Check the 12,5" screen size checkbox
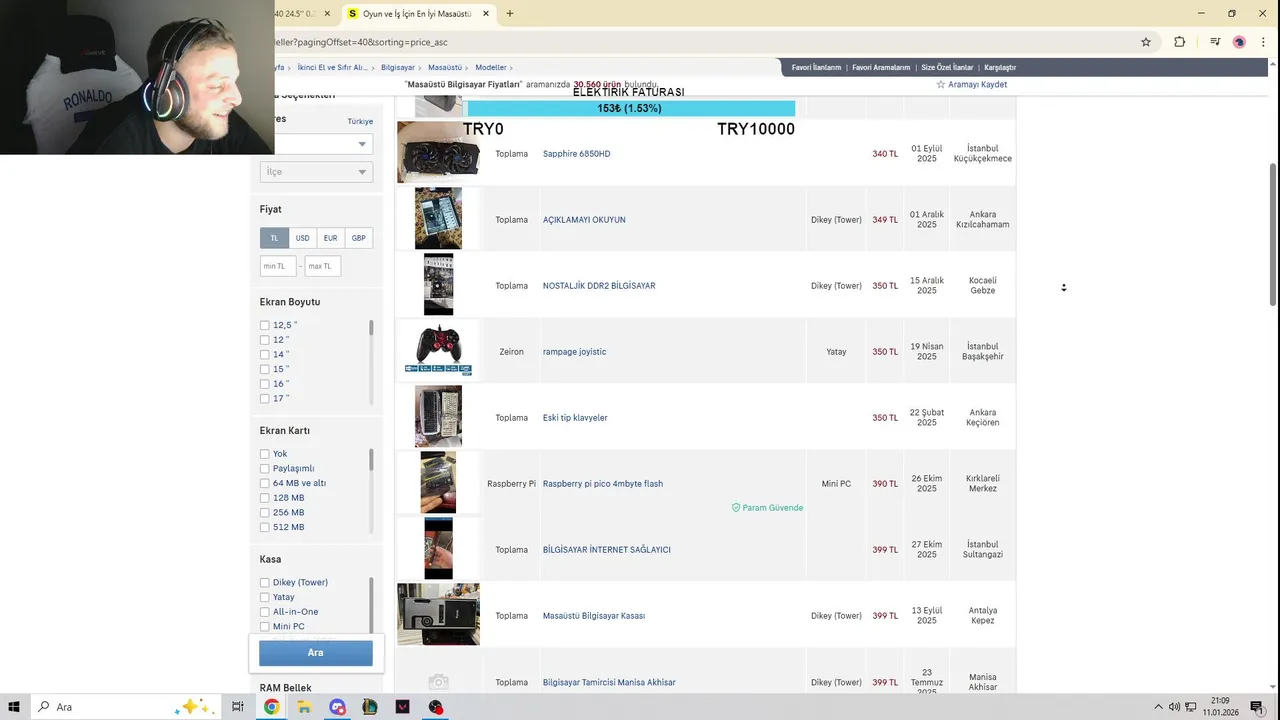 [x=265, y=325]
